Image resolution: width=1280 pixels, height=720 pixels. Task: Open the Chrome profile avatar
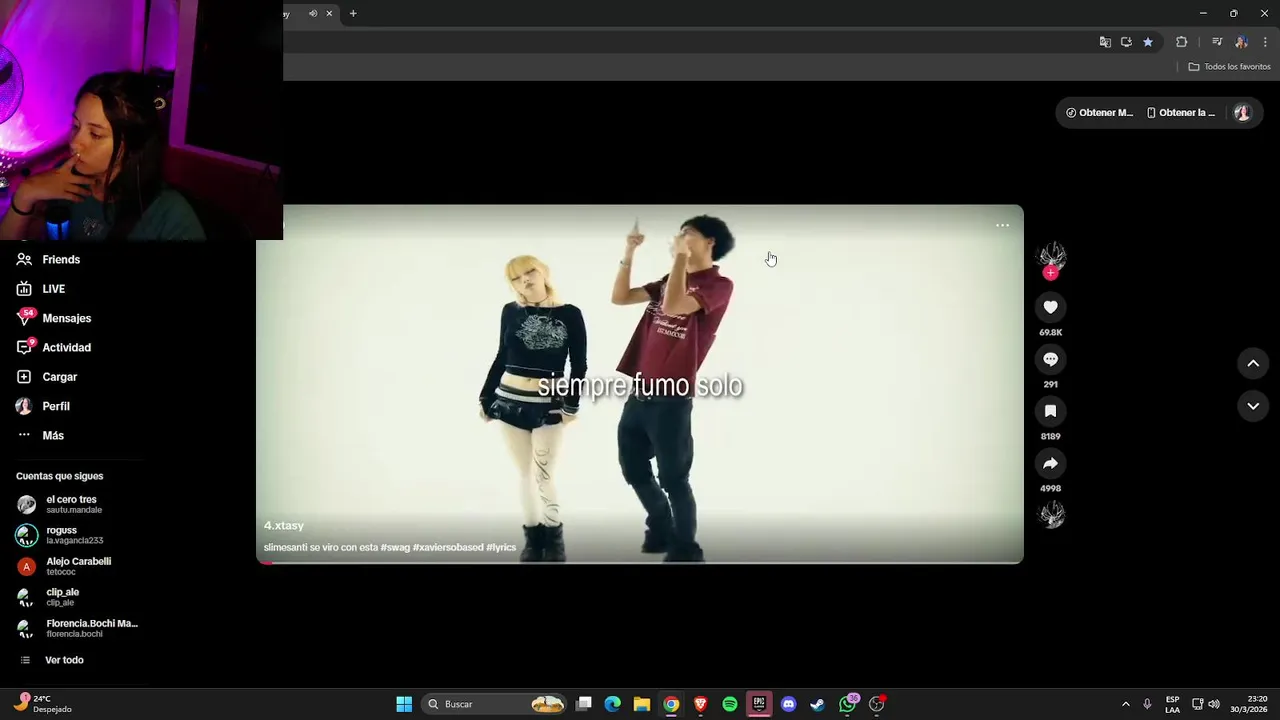[1241, 42]
